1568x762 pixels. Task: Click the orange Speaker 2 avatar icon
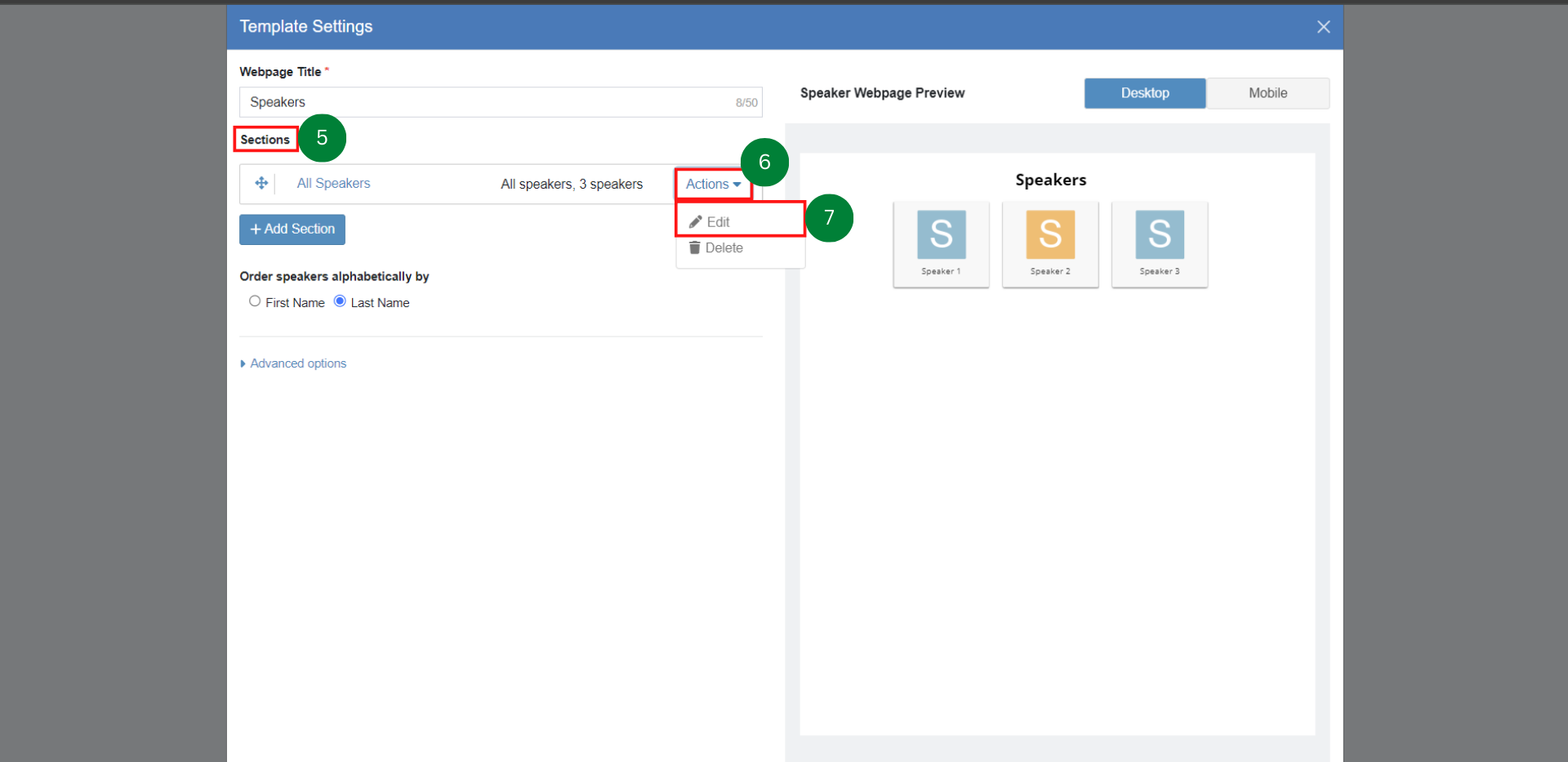[x=1050, y=234]
